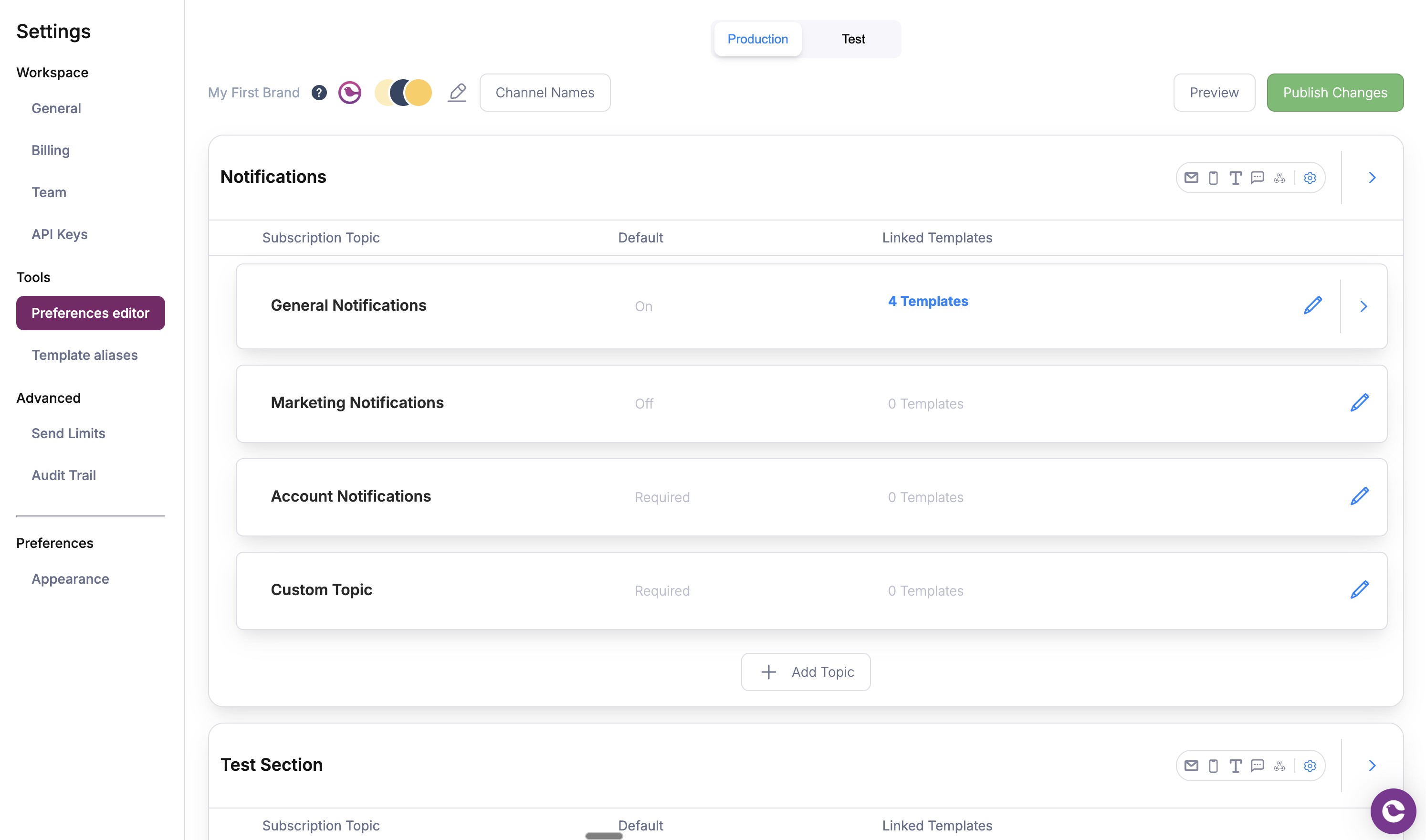Open the chat channel icon in Notifications

(1258, 177)
